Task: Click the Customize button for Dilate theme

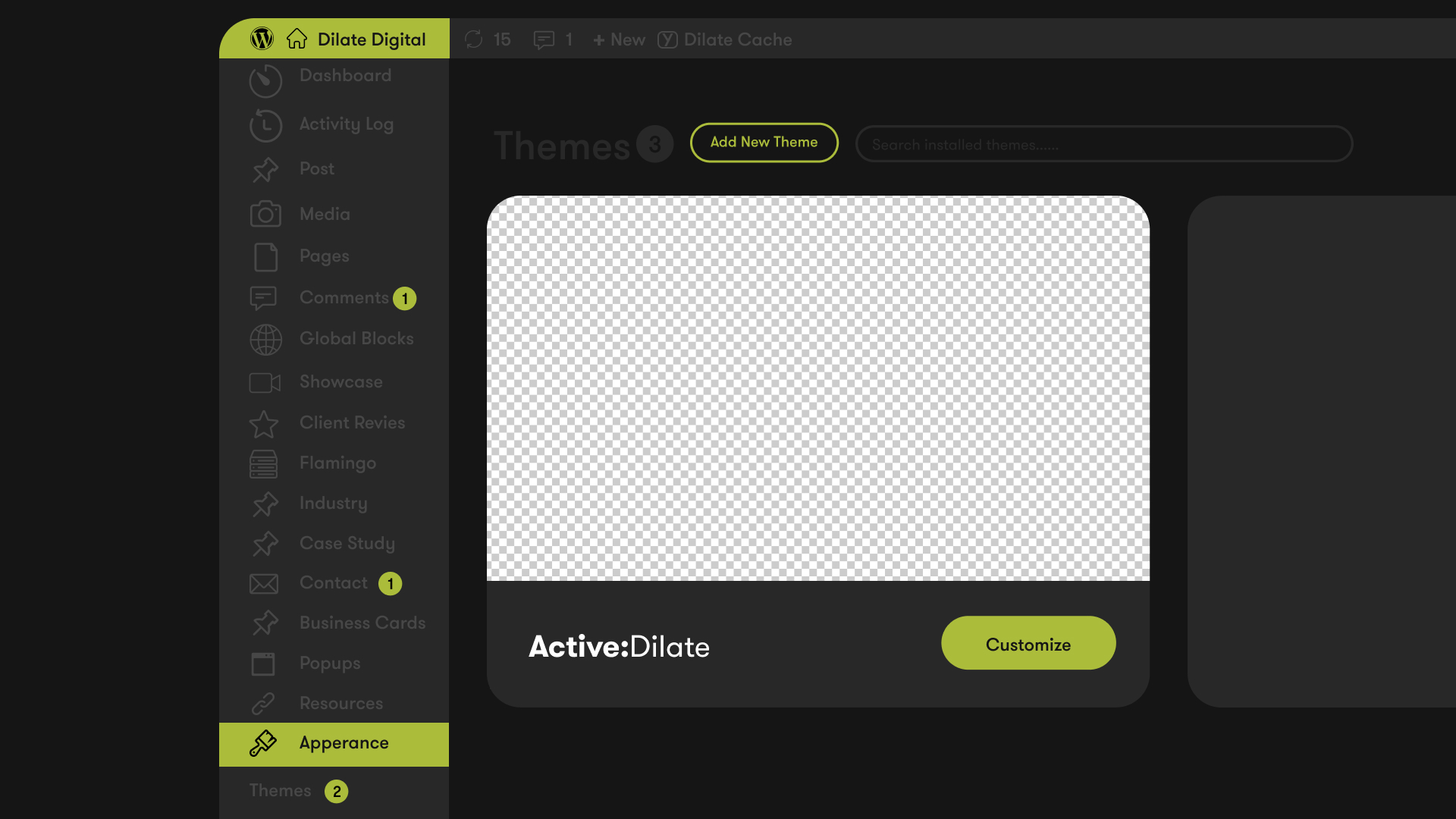Action: 1028,644
